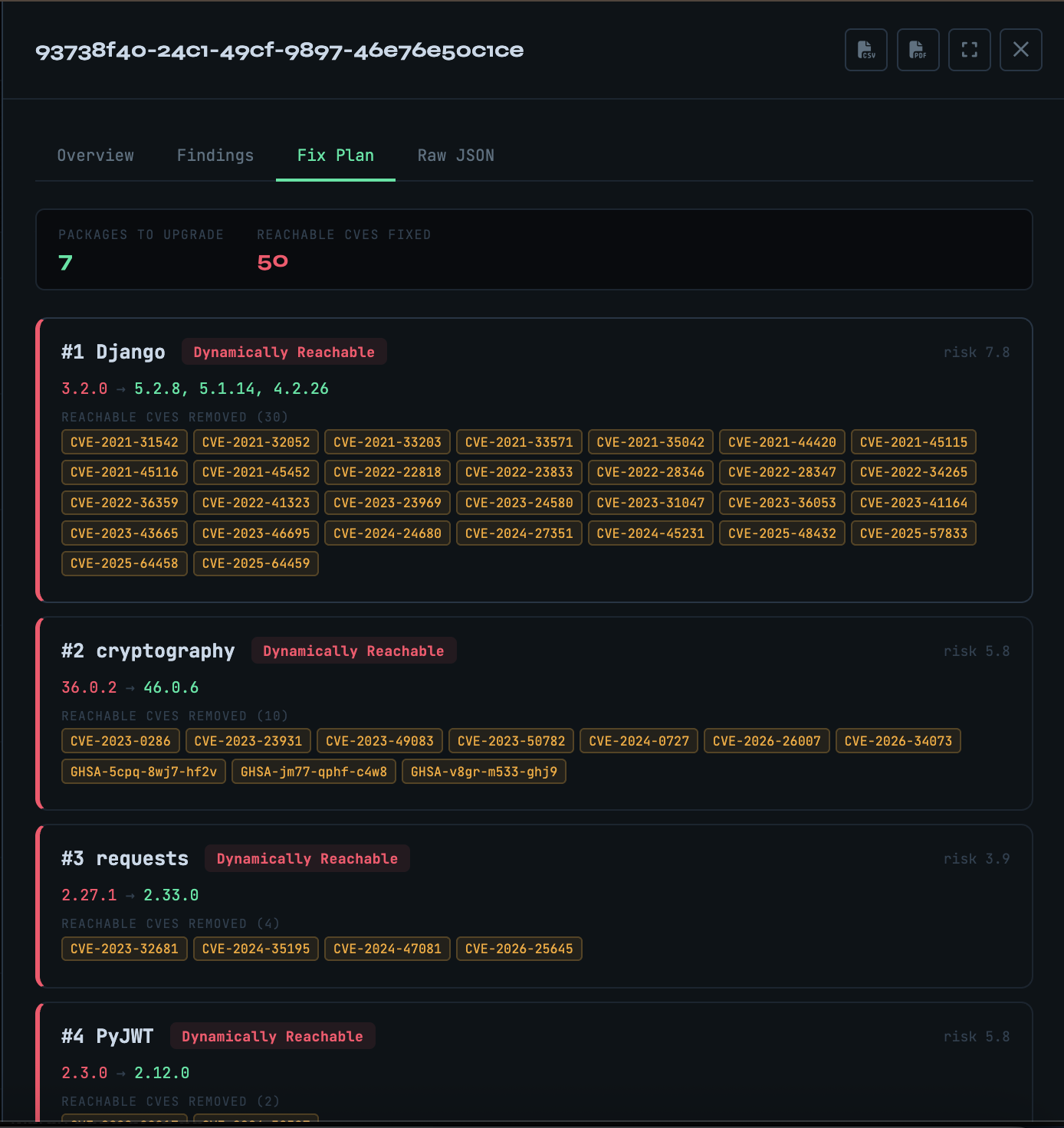This screenshot has width=1064, height=1128.
Task: Select CVE-2021-33203 chip
Action: [387, 442]
